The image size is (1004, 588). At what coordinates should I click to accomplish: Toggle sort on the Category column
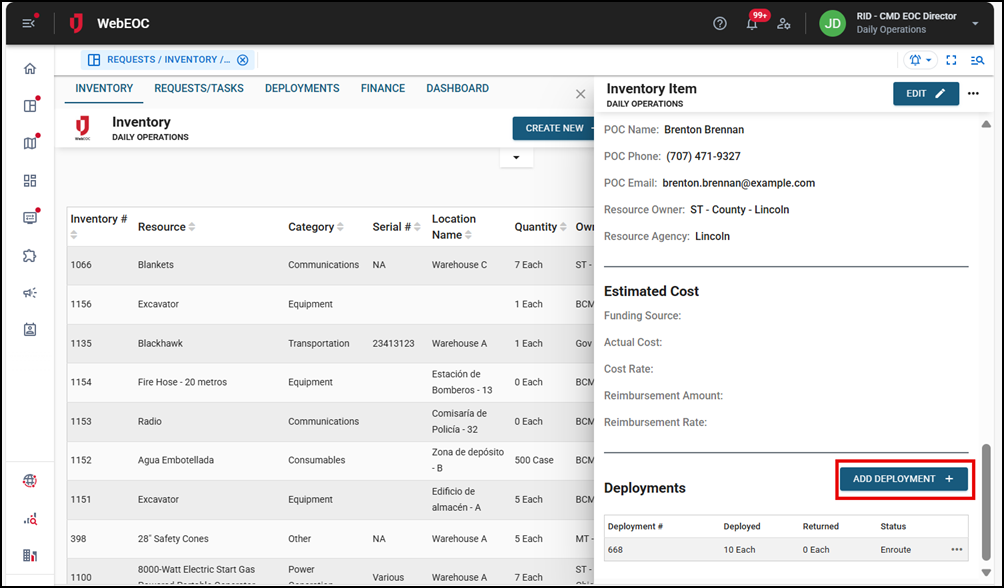click(x=341, y=227)
